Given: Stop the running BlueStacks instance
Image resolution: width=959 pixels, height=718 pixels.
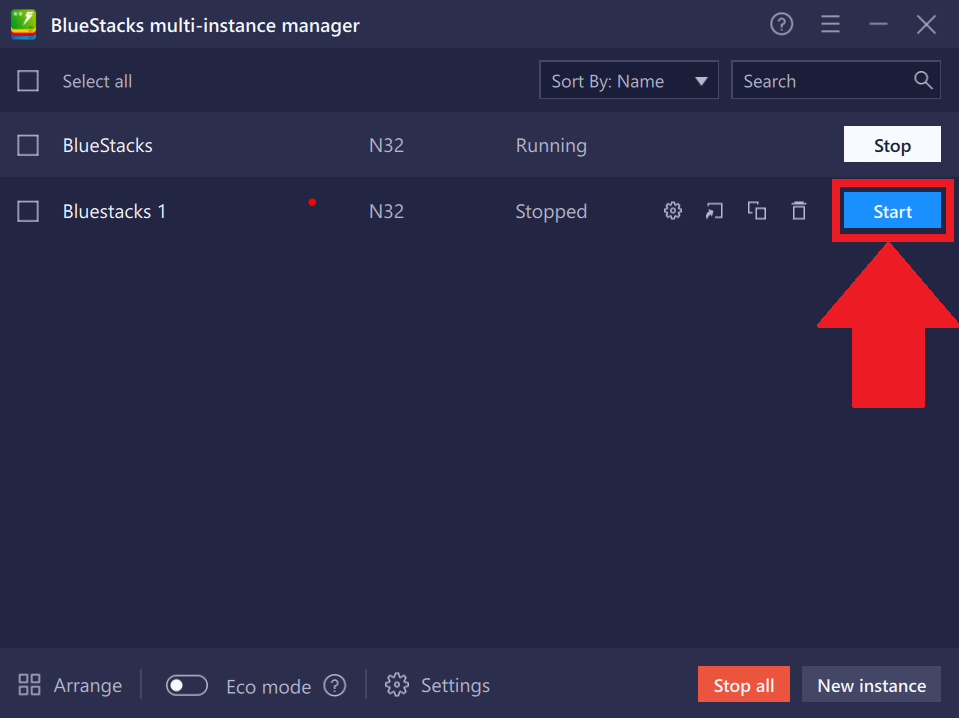Looking at the screenshot, I should [892, 145].
